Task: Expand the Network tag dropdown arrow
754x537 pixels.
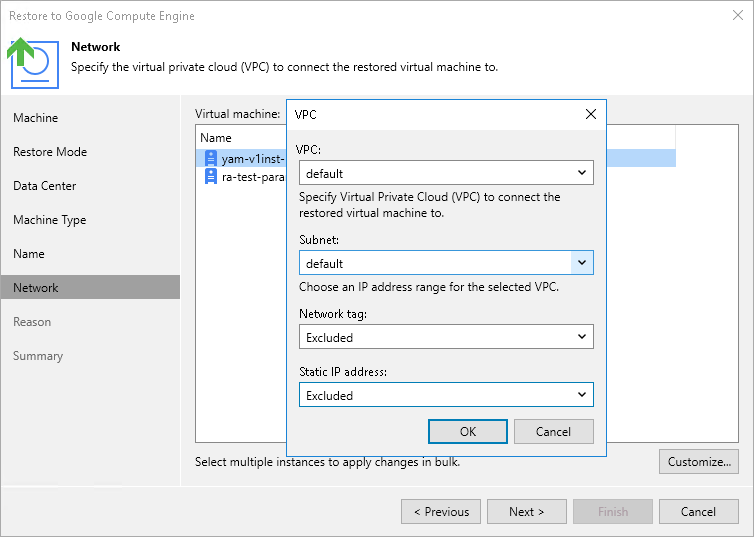Action: point(582,337)
